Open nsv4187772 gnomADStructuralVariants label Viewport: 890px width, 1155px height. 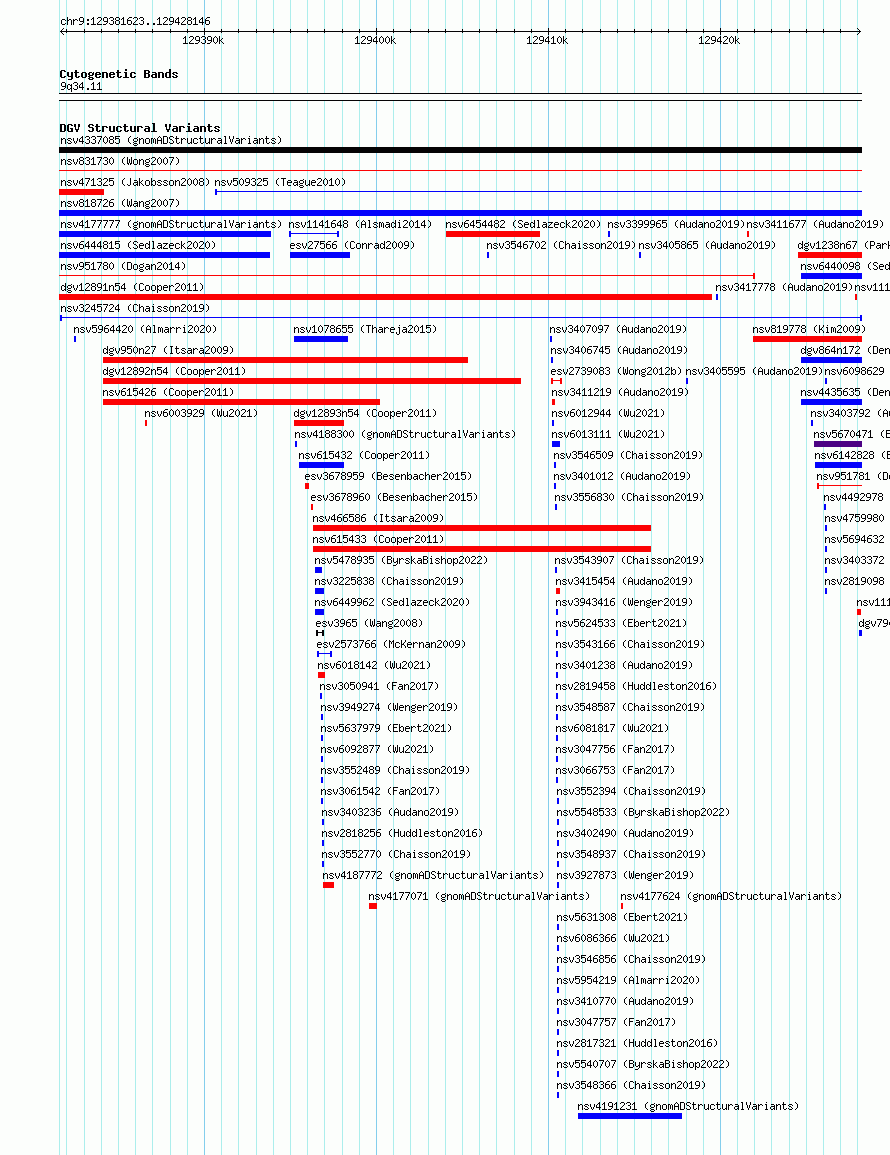click(433, 875)
